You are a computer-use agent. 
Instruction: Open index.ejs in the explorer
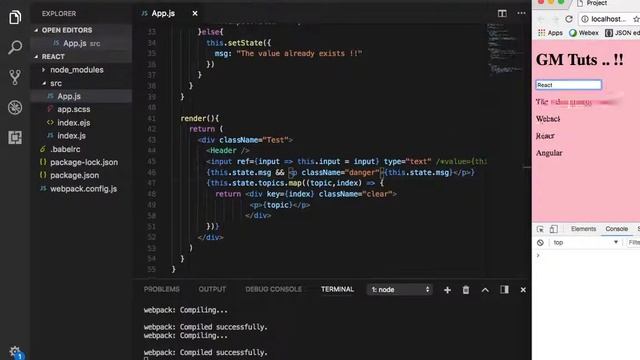(x=73, y=122)
